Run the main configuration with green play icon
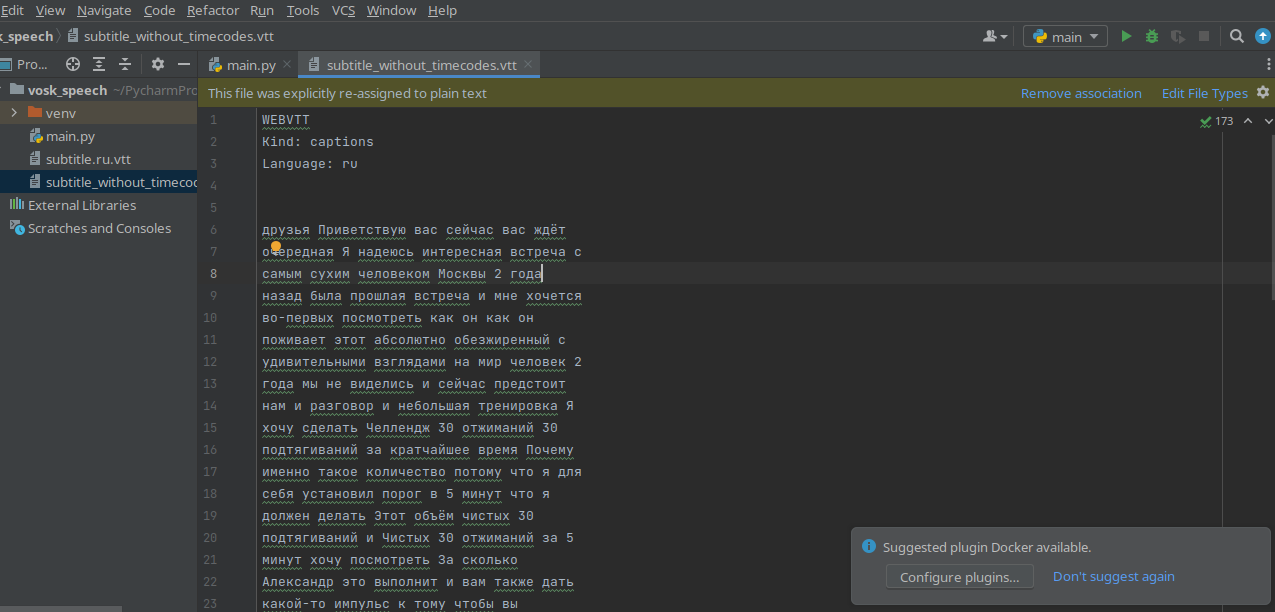Viewport: 1275px width, 612px height. pos(1126,36)
